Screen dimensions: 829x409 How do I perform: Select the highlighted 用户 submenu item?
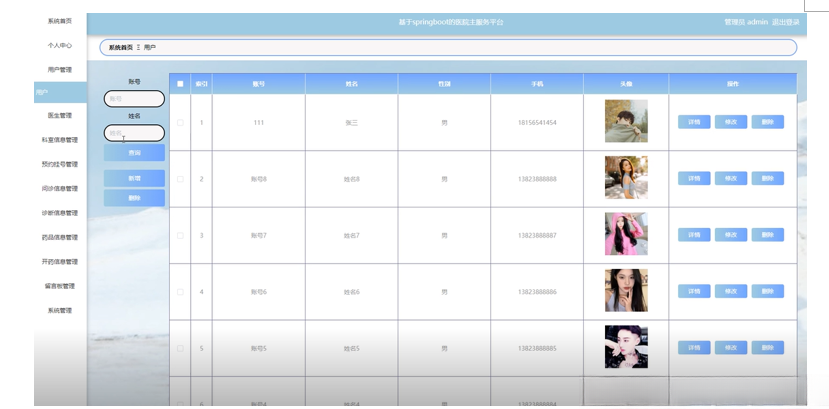click(x=60, y=92)
